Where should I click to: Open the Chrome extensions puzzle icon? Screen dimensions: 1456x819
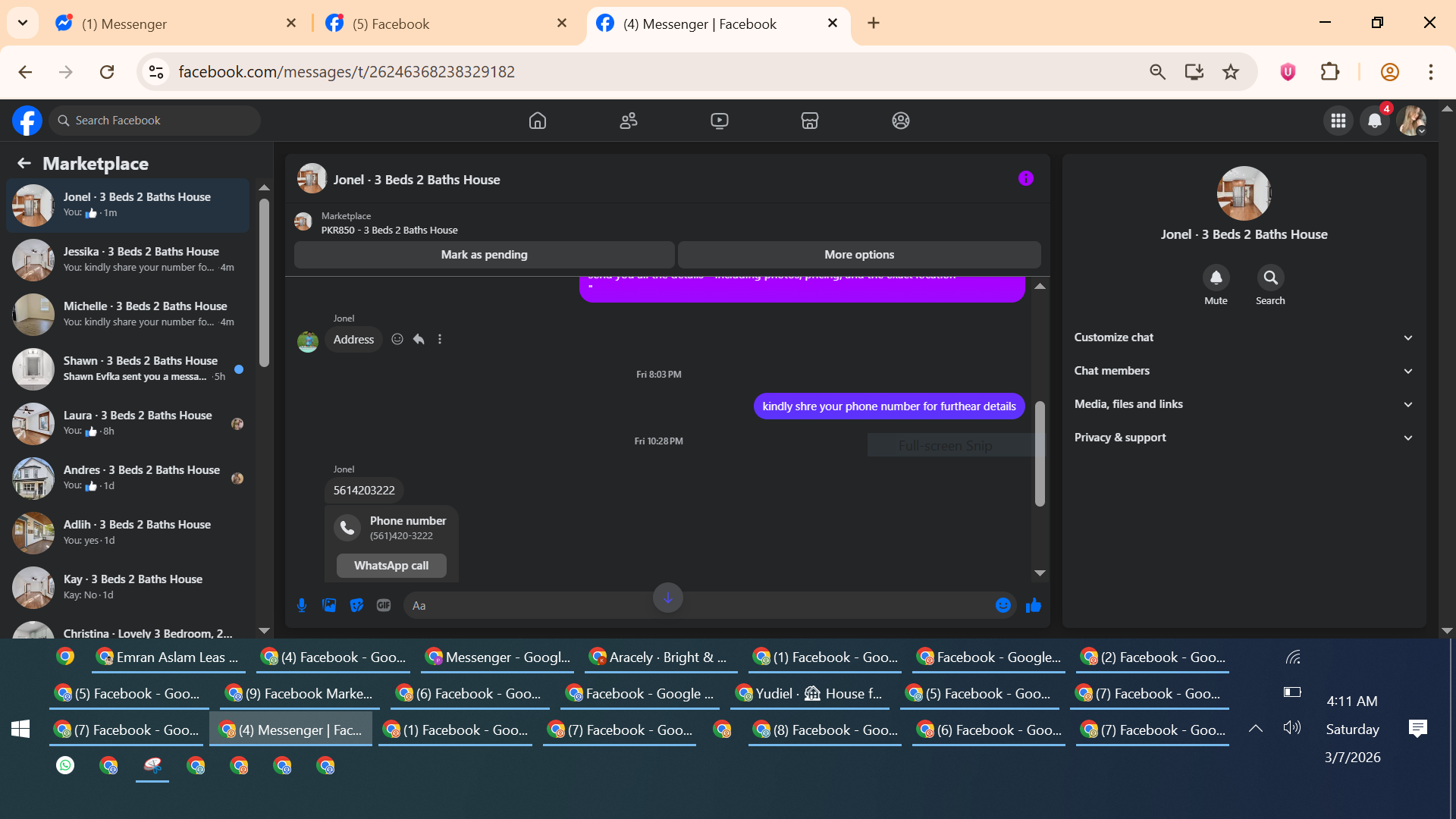[1330, 72]
